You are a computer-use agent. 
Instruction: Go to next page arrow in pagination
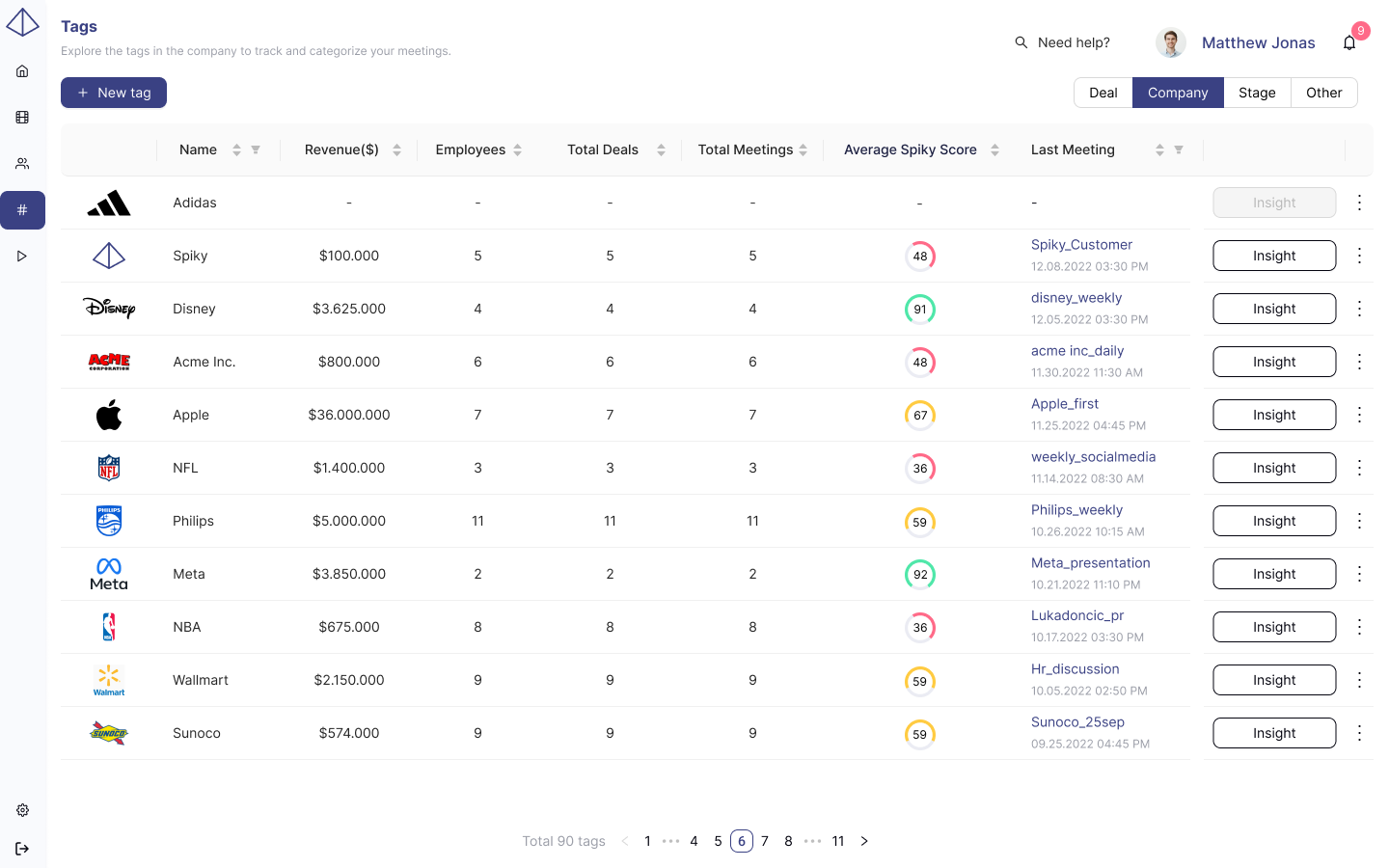(864, 841)
